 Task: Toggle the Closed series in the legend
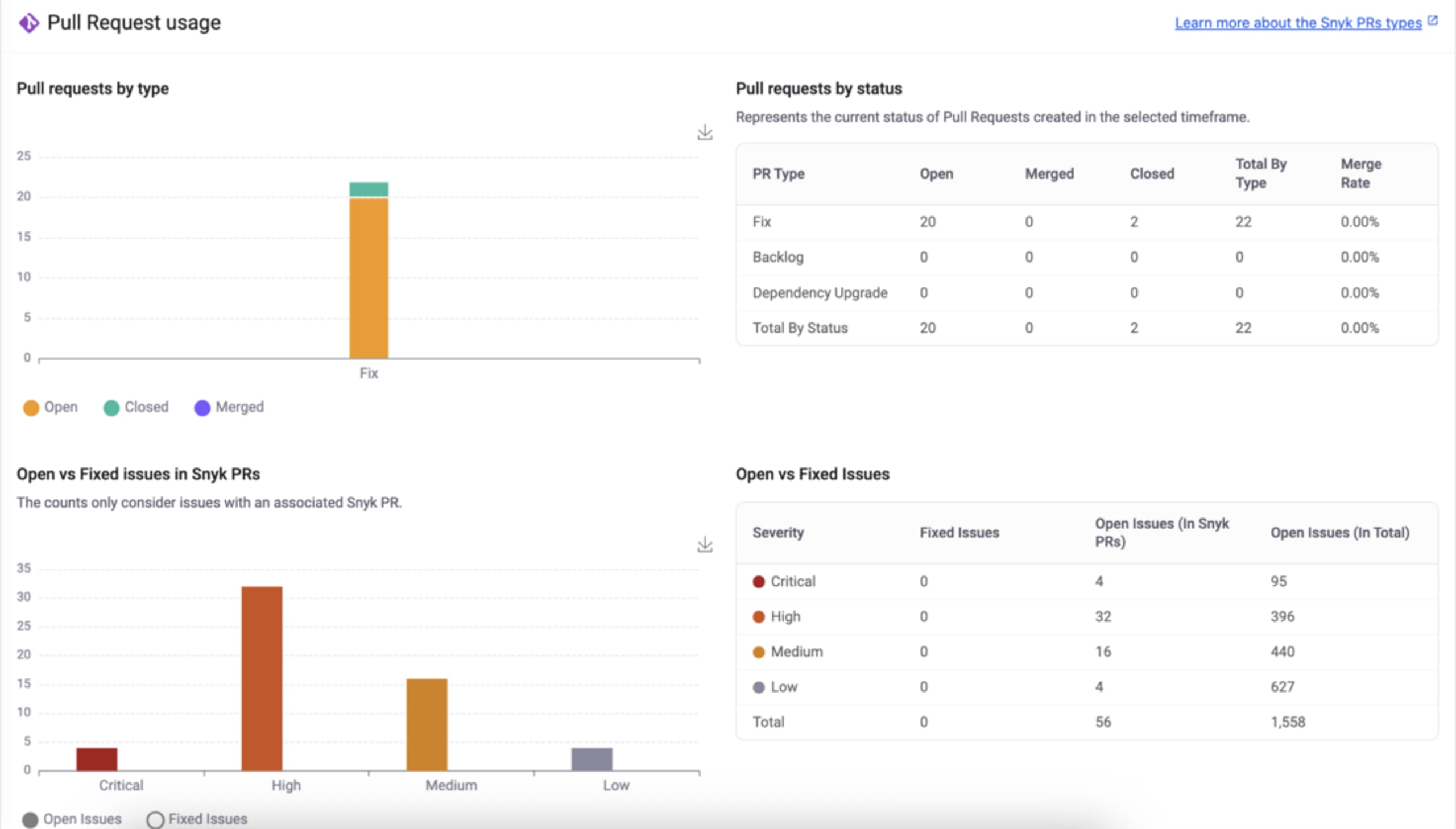[x=136, y=408]
